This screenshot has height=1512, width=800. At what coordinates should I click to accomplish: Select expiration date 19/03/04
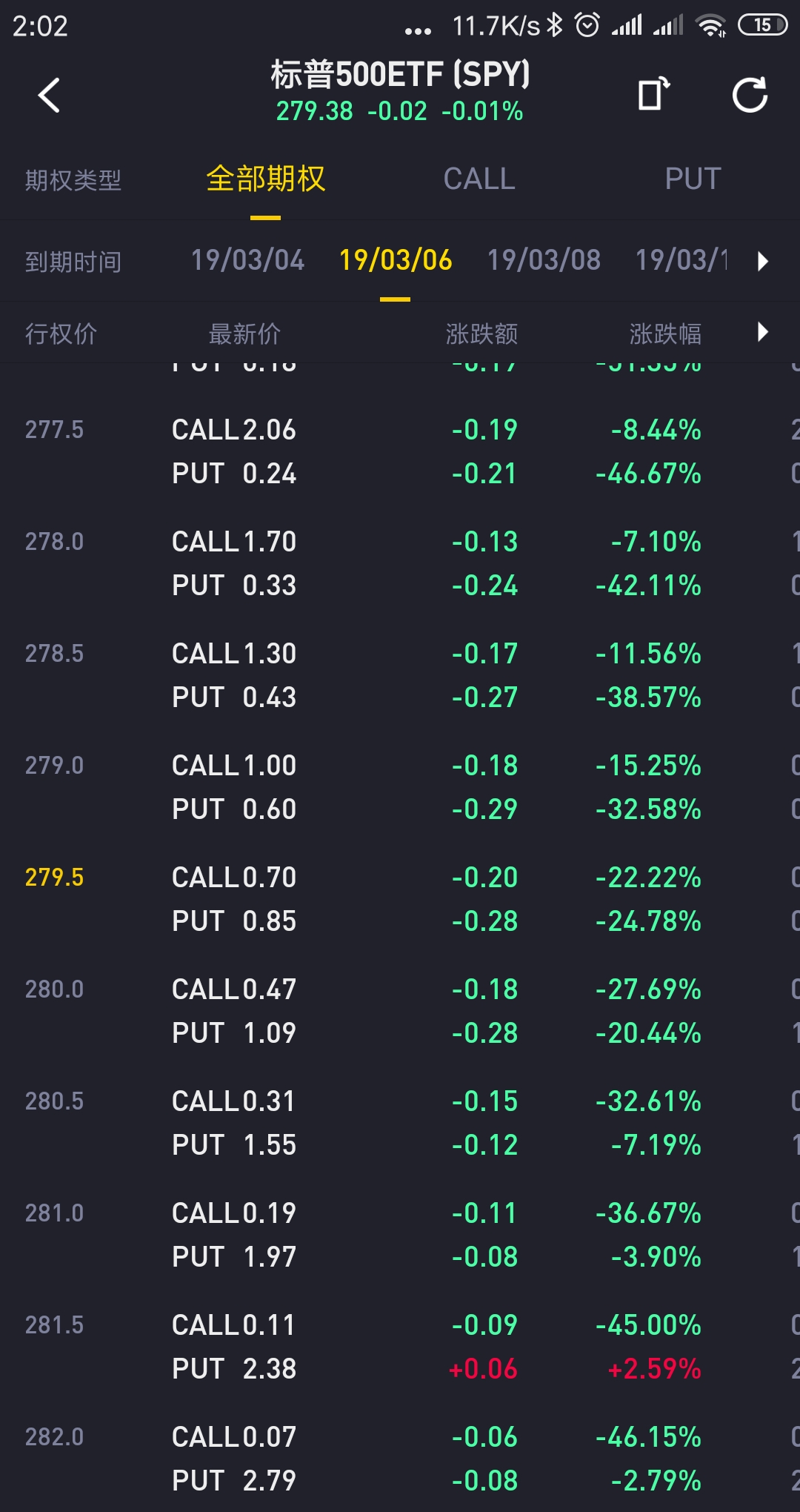[247, 260]
